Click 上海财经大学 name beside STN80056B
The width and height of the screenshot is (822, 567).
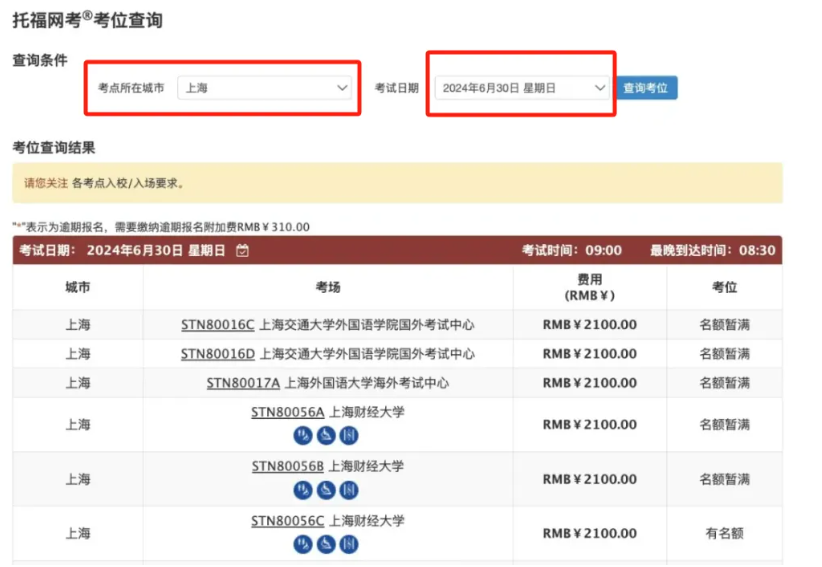pos(366,466)
